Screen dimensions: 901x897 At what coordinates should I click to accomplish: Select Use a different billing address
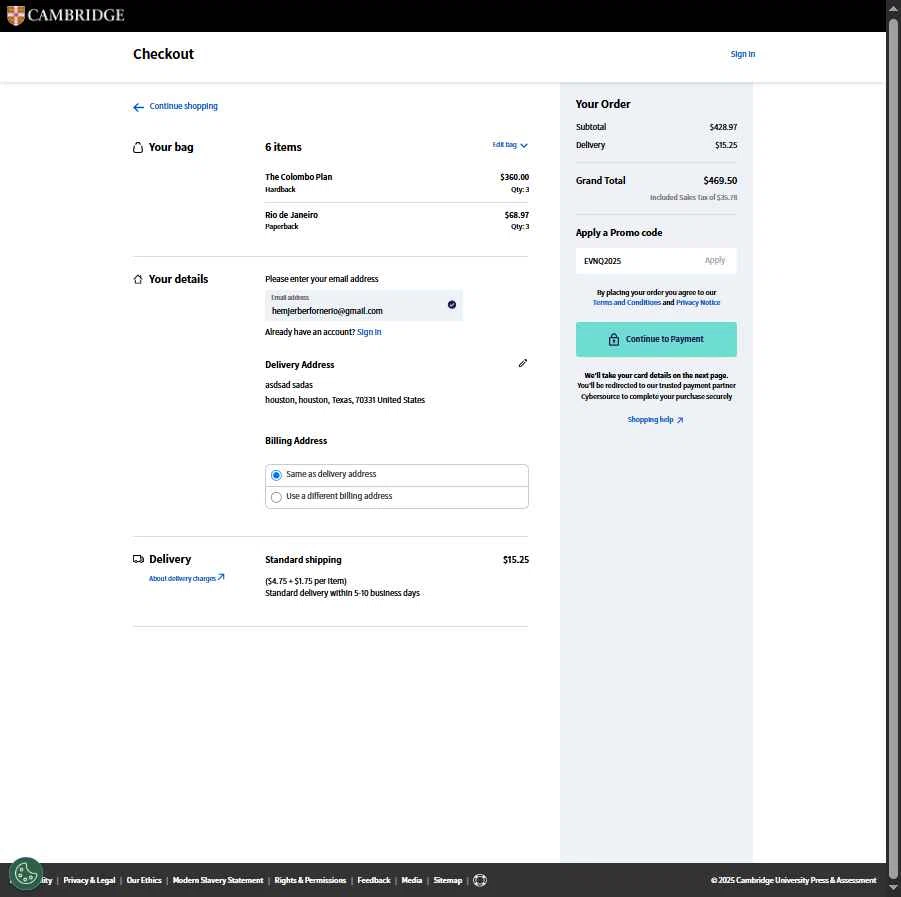tap(396, 496)
